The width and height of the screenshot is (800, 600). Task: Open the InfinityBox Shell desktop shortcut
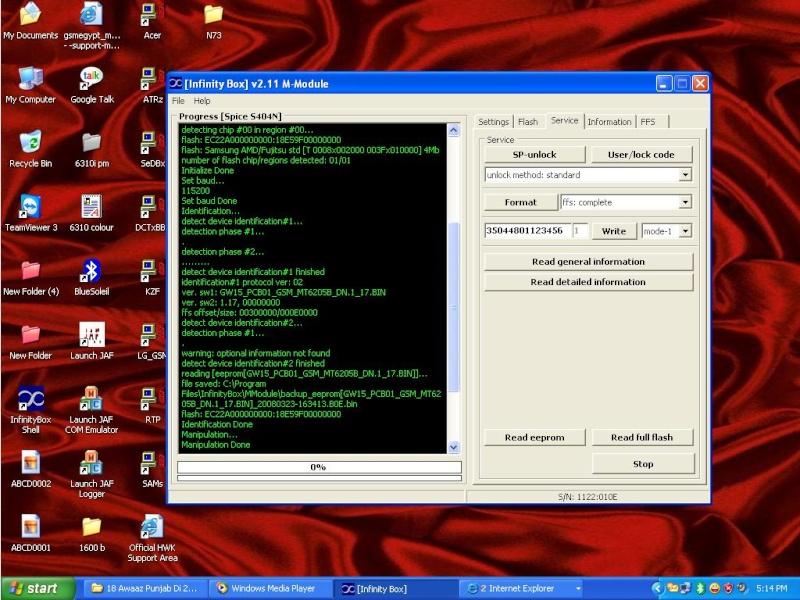(x=30, y=410)
